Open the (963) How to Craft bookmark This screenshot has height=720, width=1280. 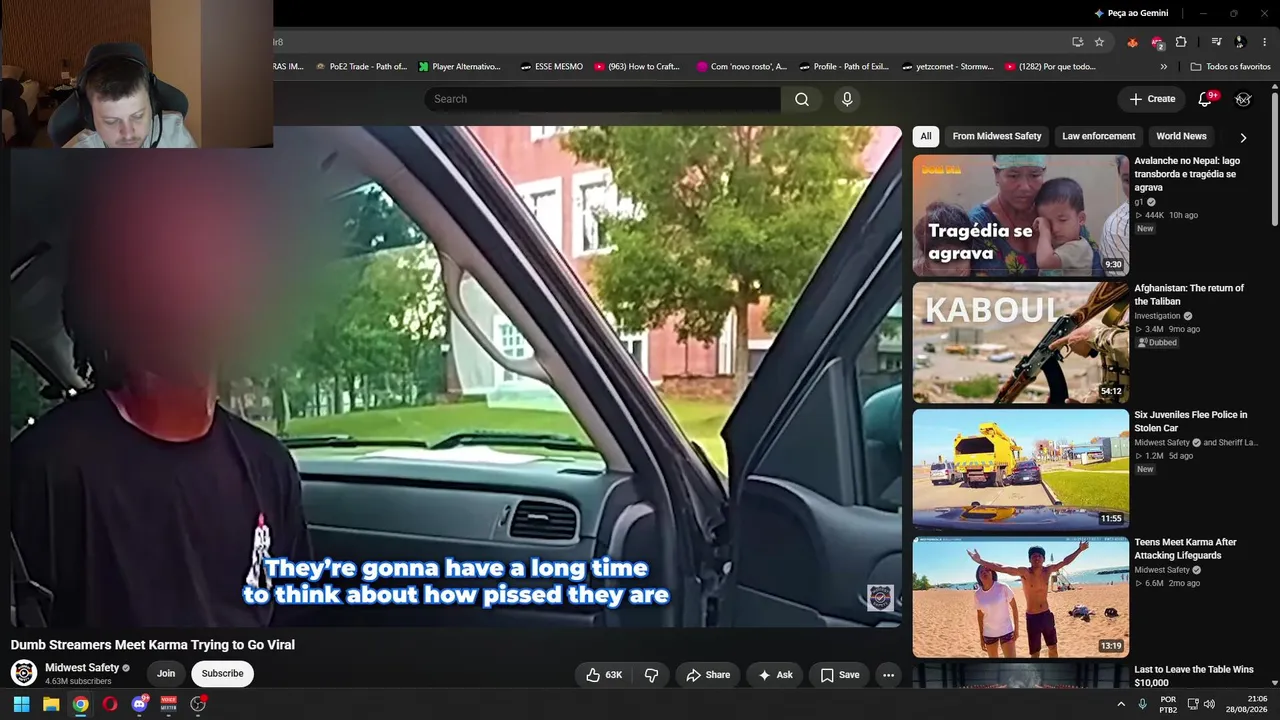[x=637, y=67]
